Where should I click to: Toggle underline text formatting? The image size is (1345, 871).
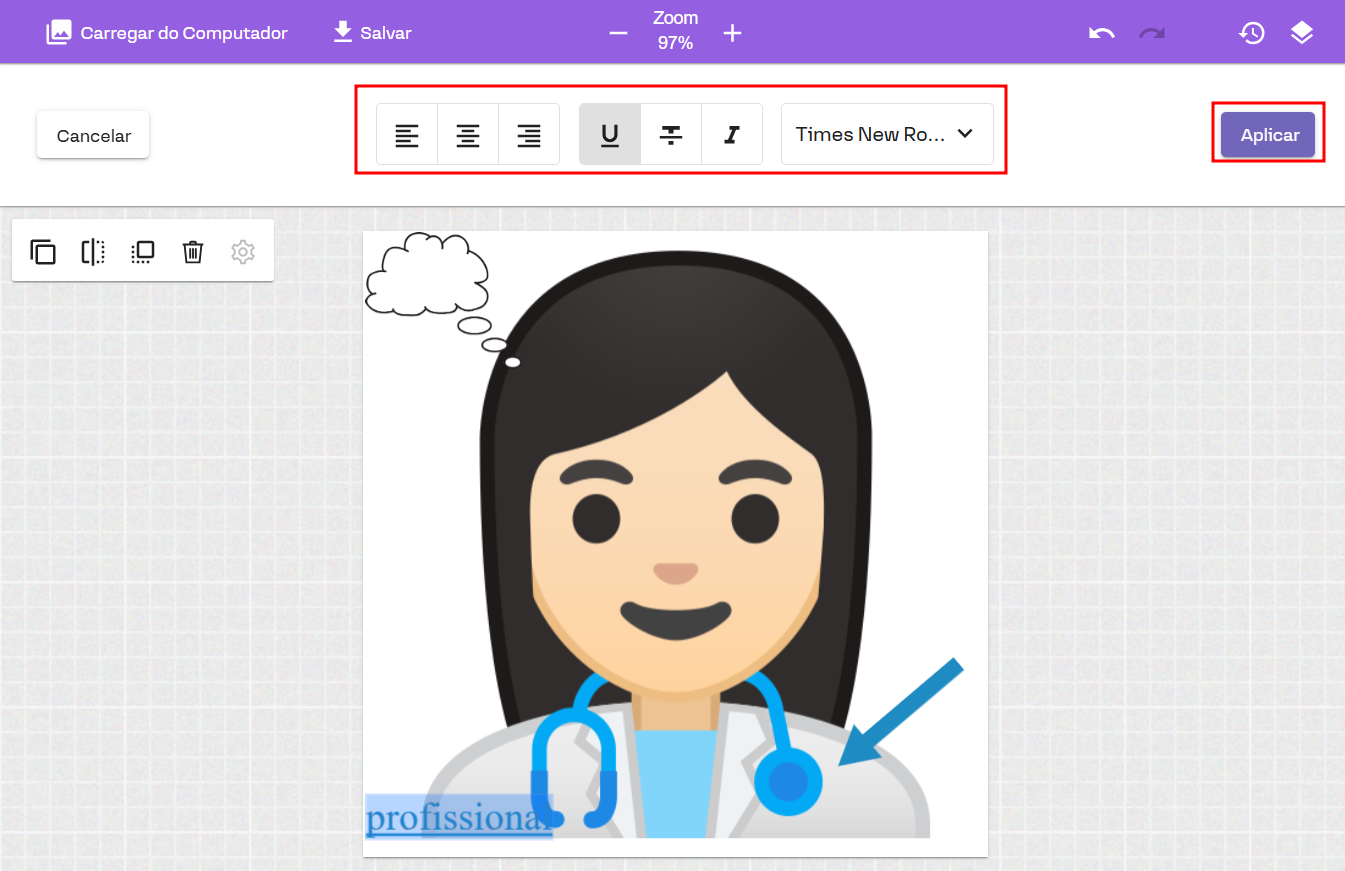click(x=610, y=135)
